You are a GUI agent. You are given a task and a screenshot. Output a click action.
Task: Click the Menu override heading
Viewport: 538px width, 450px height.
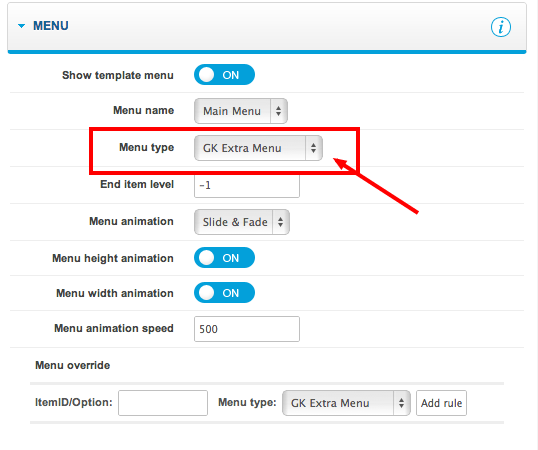pyautogui.click(x=73, y=365)
